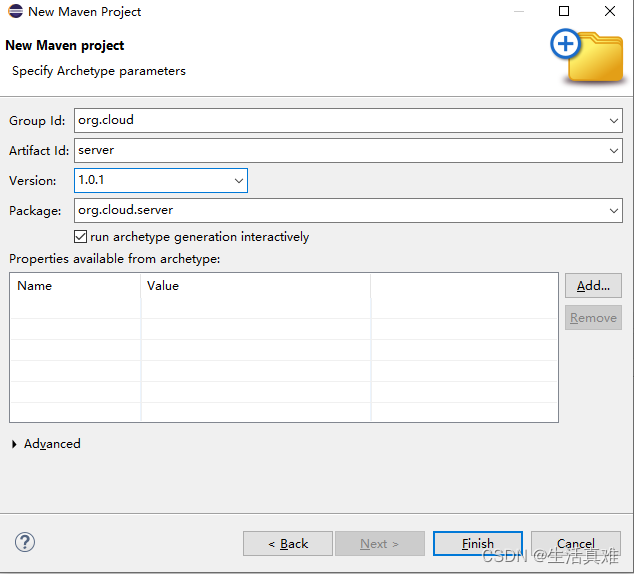634x574 pixels.
Task: Open the Artifact Id dropdown arrow
Action: tap(613, 151)
